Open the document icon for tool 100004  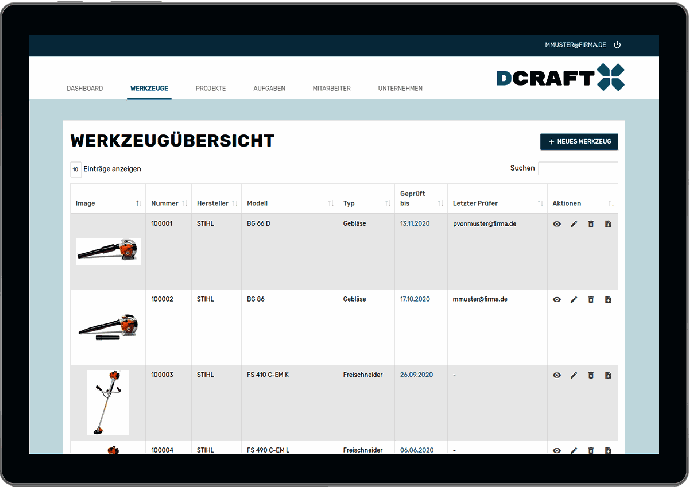point(608,450)
